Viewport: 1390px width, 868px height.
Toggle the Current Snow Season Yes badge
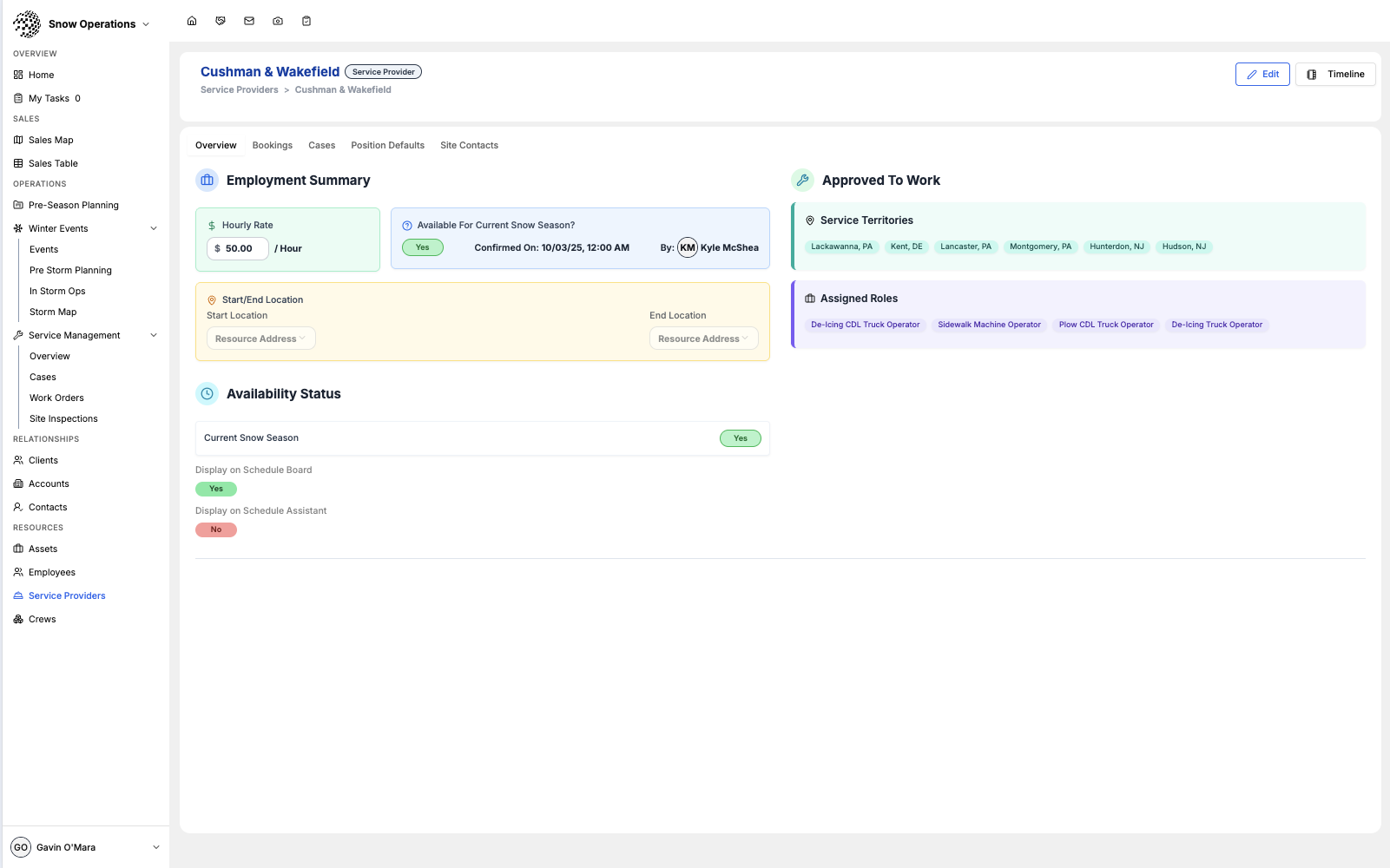click(740, 438)
